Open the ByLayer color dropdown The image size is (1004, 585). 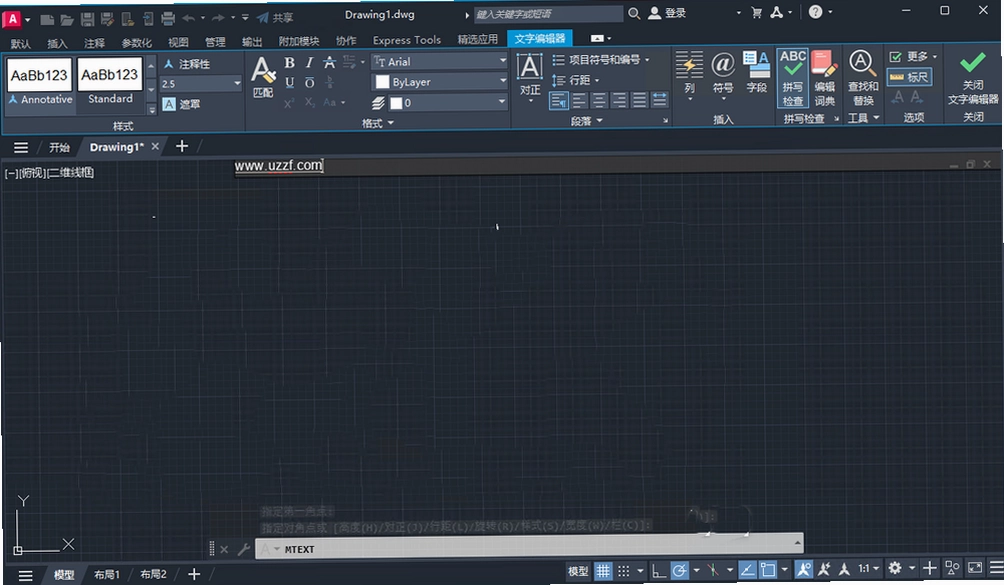point(439,82)
